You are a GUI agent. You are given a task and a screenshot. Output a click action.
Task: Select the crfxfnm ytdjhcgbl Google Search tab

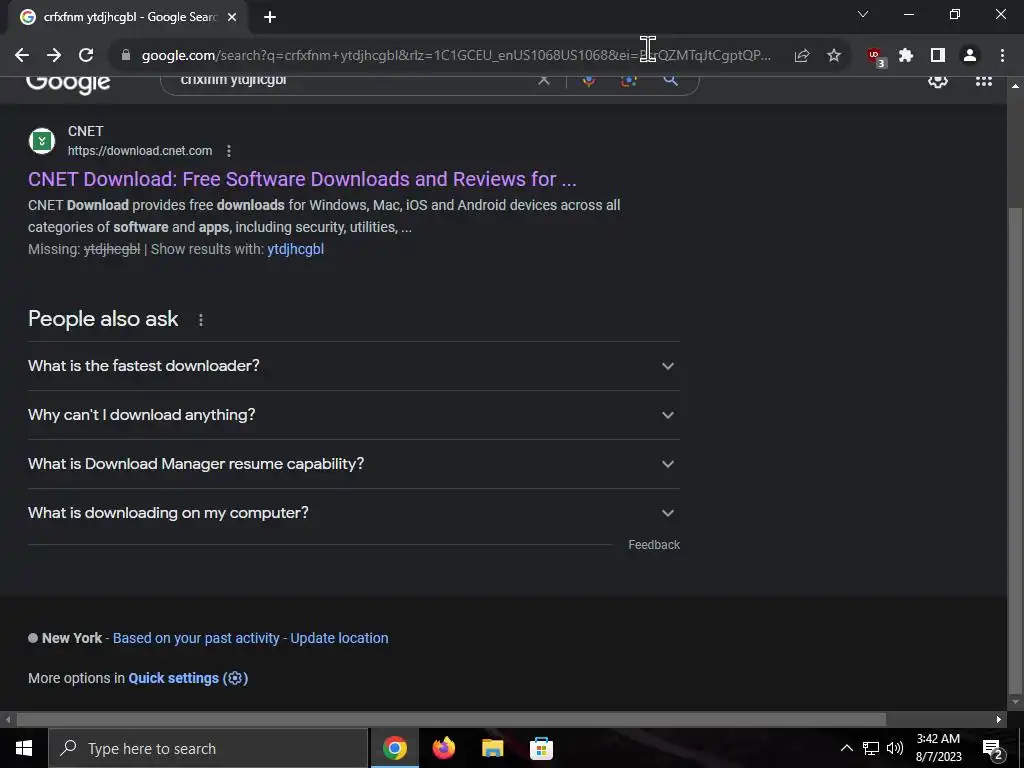click(x=127, y=18)
